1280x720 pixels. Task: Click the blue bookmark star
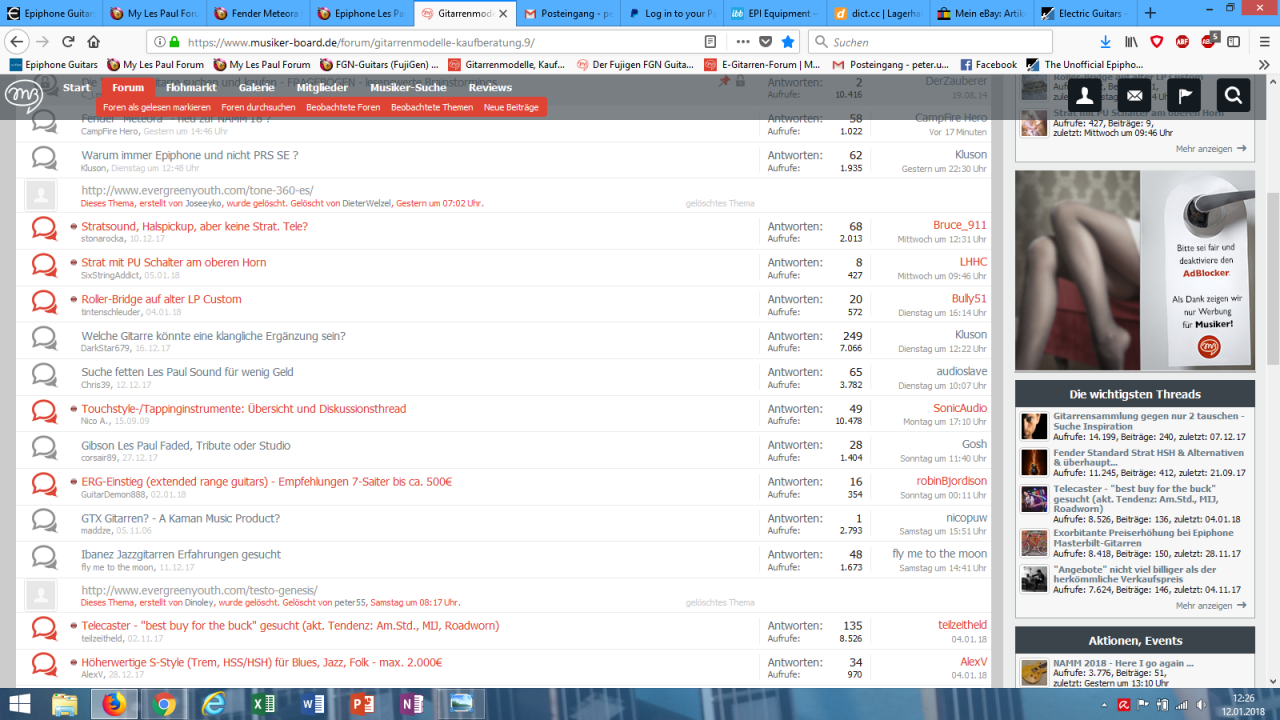[x=788, y=42]
